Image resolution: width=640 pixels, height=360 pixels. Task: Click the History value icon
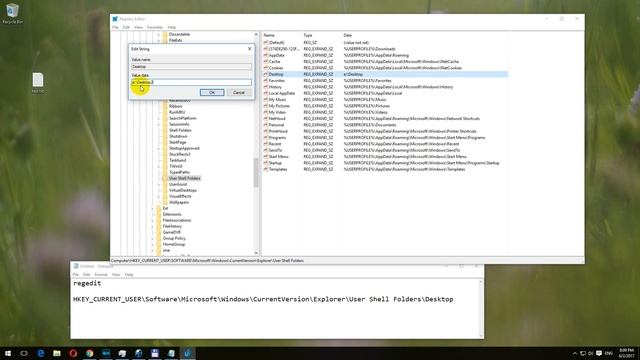click(x=266, y=87)
